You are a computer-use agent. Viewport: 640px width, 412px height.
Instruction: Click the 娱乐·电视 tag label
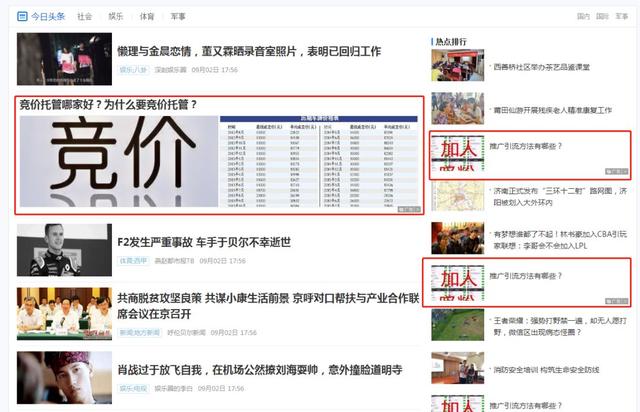(133, 388)
